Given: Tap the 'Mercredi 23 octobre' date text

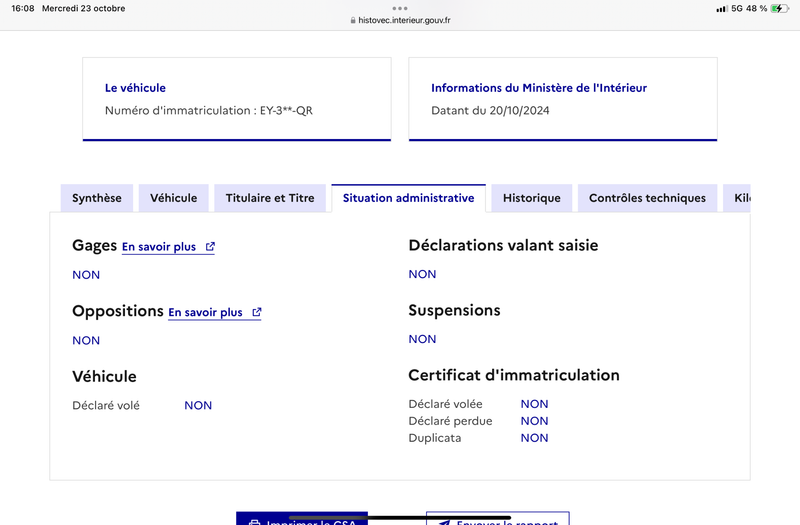Looking at the screenshot, I should coord(84,8).
